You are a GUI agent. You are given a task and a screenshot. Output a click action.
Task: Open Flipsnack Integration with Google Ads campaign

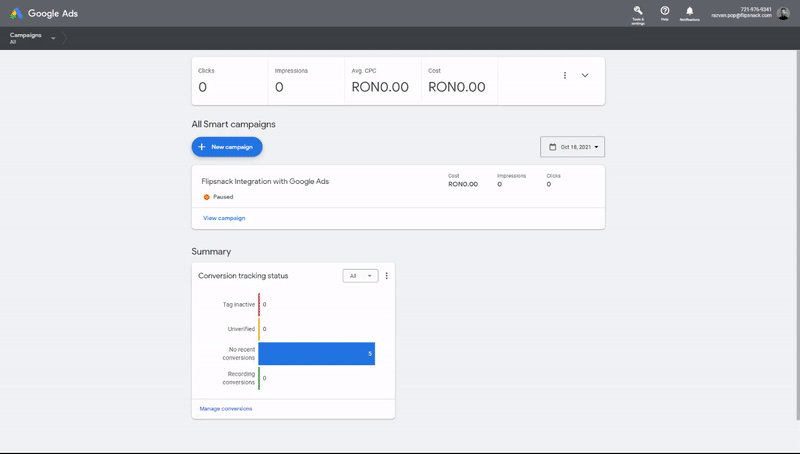(265, 181)
